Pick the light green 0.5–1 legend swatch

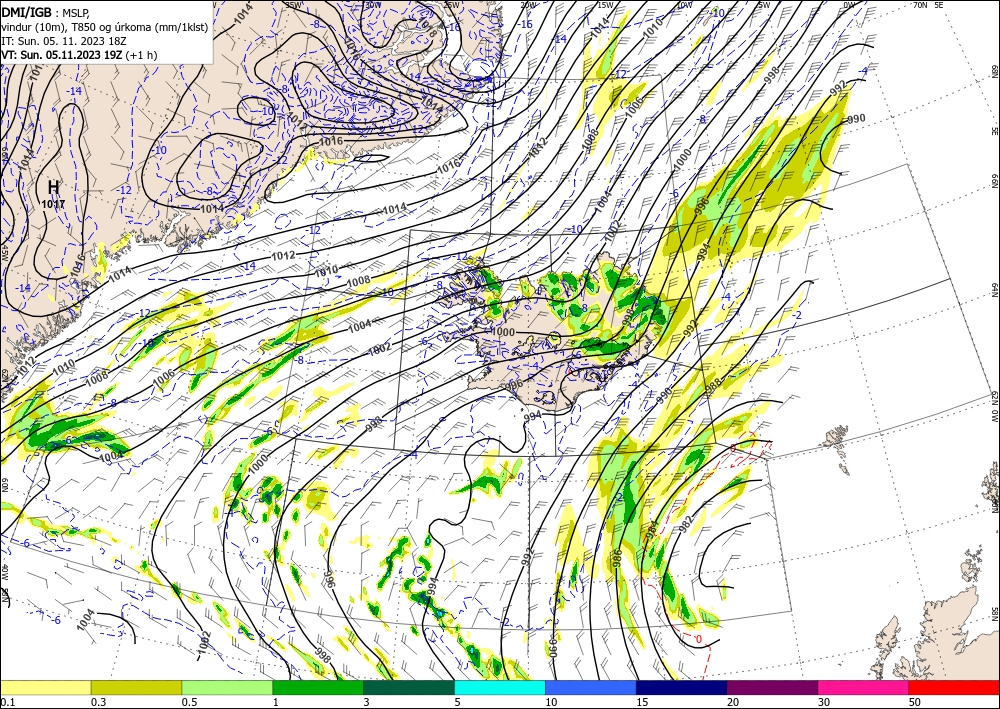pos(227,687)
